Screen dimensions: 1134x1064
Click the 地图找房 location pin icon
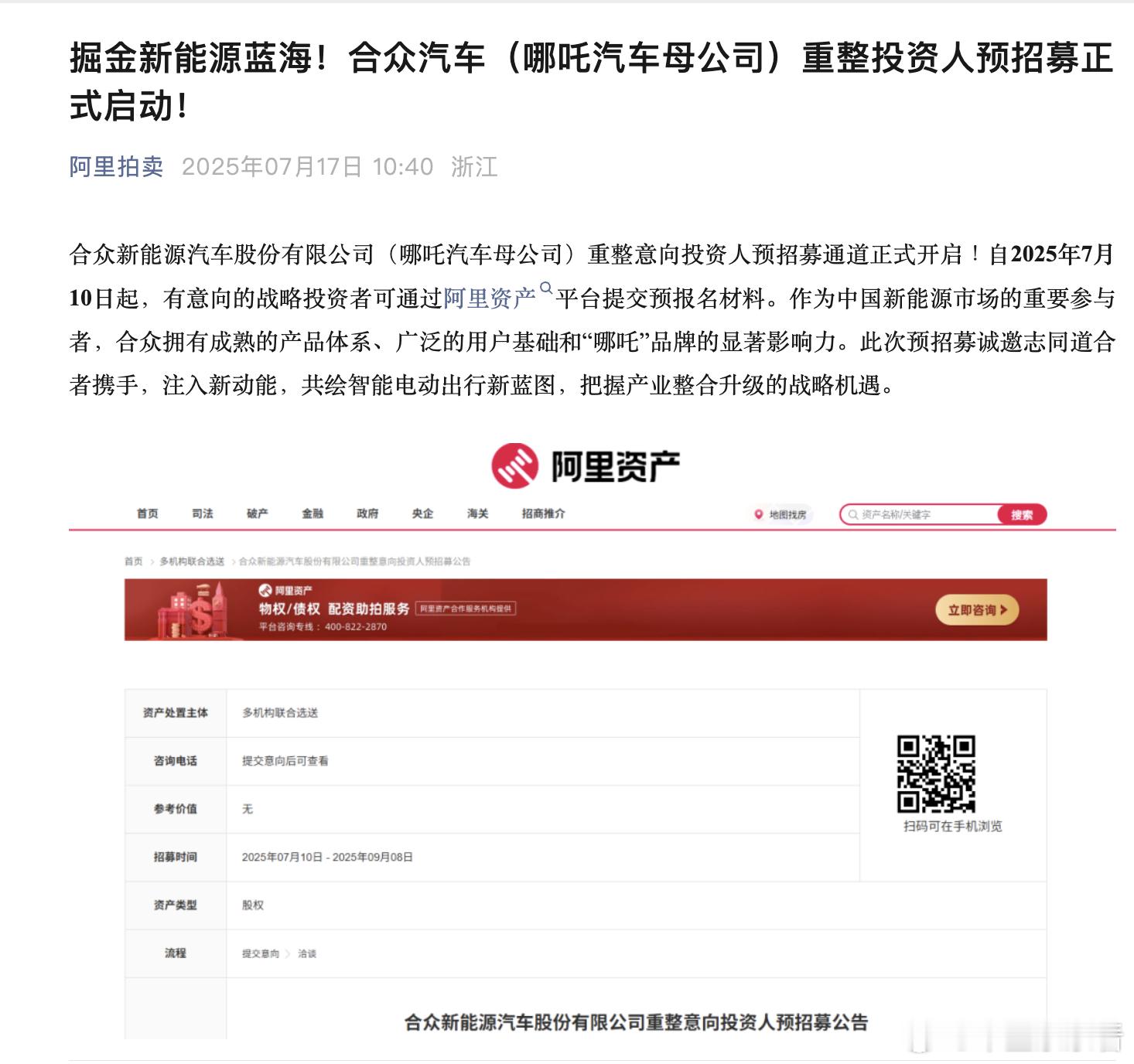758,514
